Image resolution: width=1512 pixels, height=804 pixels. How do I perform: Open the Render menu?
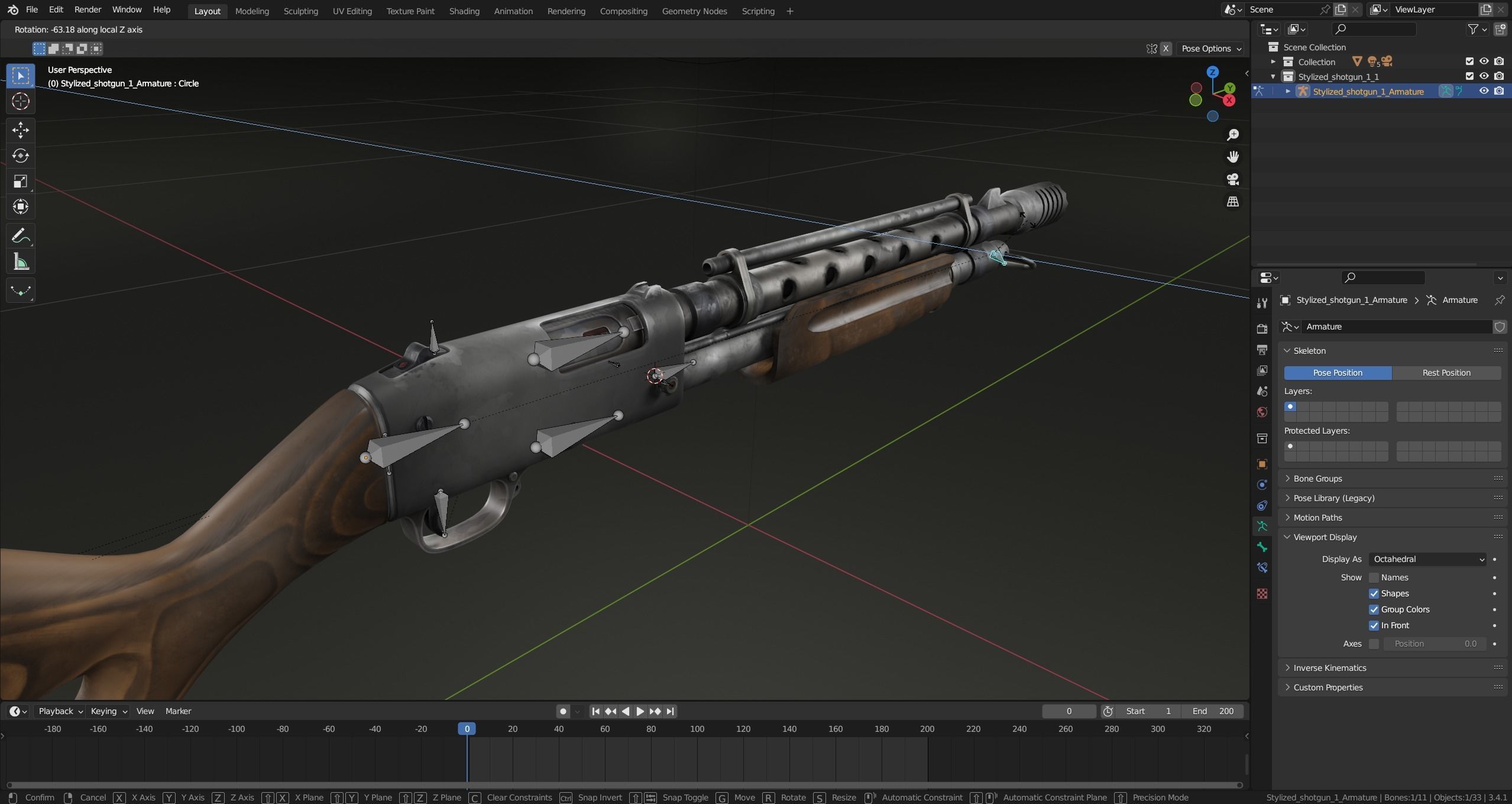88,10
